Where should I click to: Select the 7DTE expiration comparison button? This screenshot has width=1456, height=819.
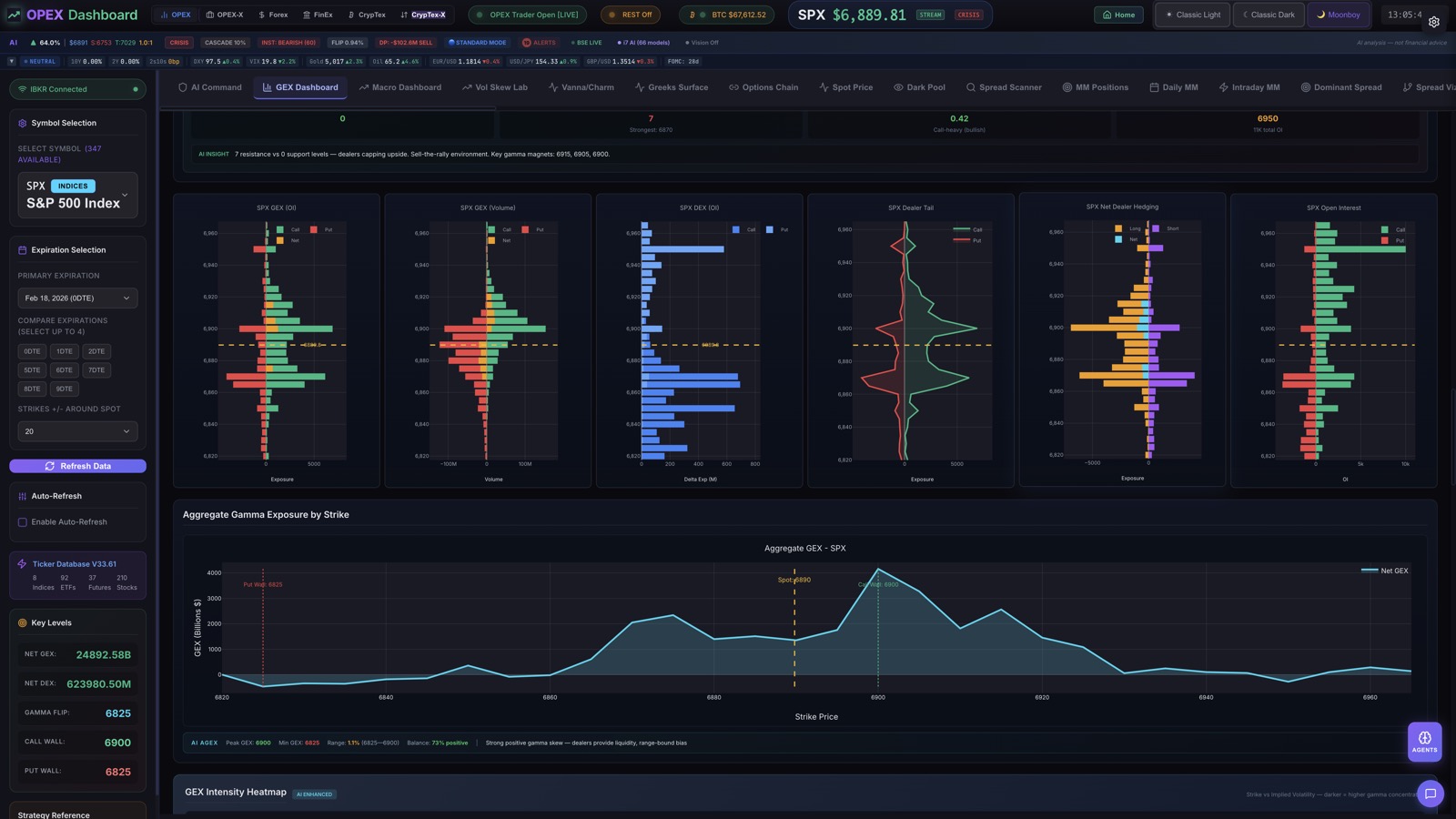click(x=96, y=369)
